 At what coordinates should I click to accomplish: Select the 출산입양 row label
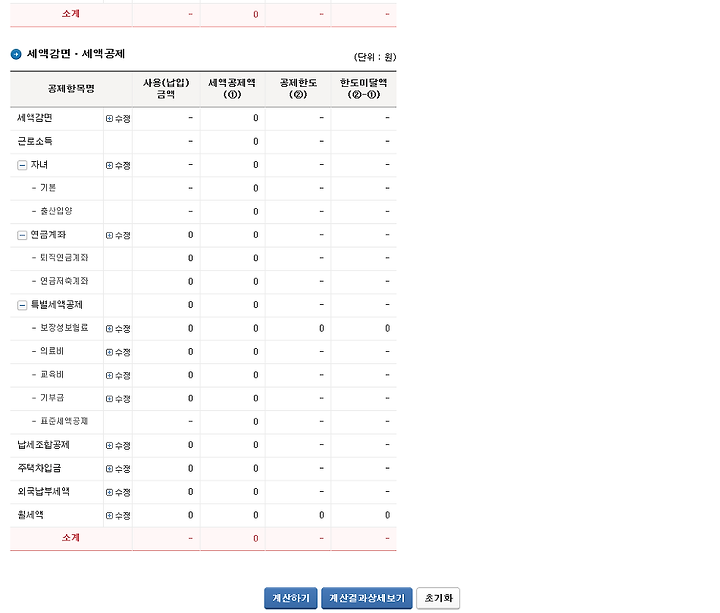[x=56, y=211]
